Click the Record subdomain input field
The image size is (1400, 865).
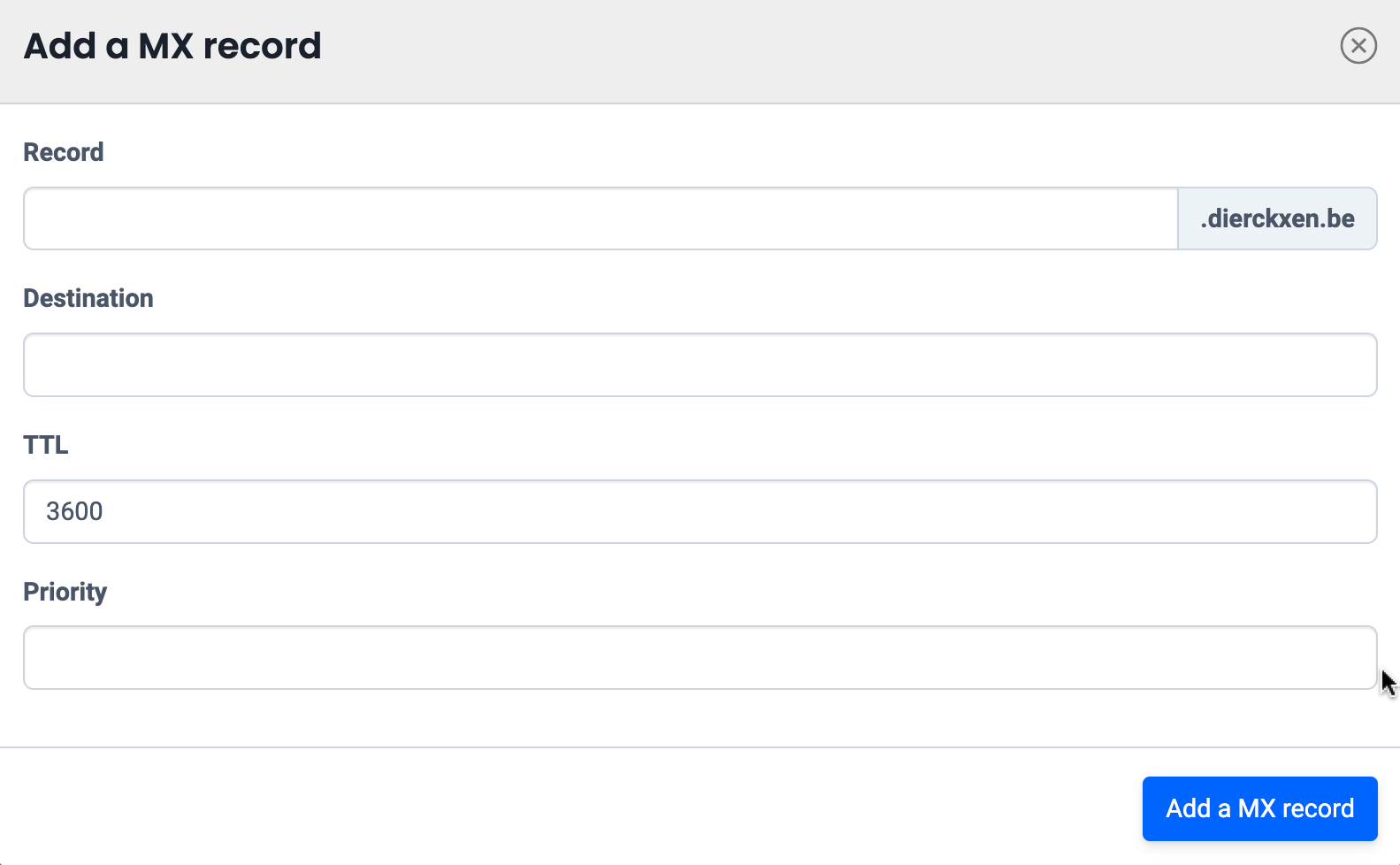click(x=601, y=218)
